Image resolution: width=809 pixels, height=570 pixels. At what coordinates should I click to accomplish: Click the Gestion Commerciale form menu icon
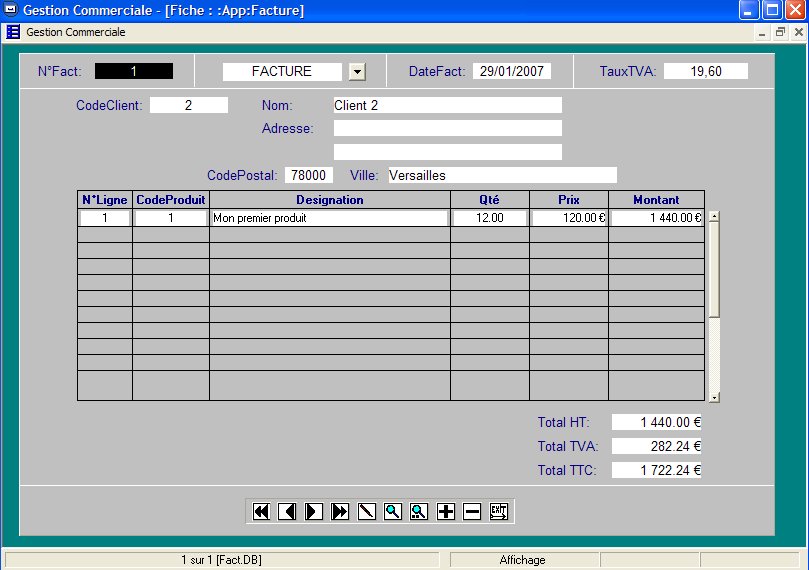click(x=13, y=32)
